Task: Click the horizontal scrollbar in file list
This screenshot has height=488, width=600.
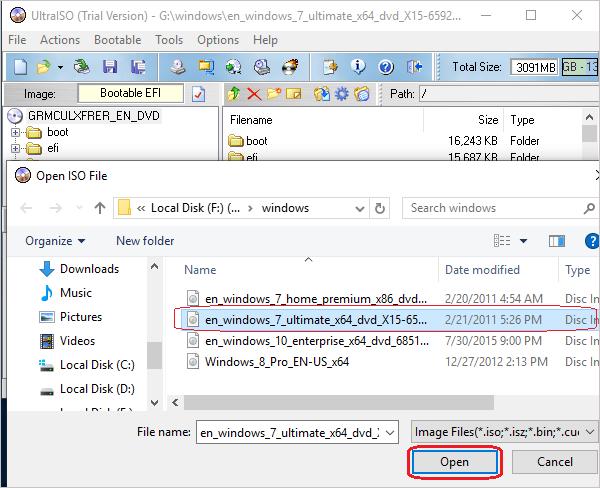Action: coord(339,403)
